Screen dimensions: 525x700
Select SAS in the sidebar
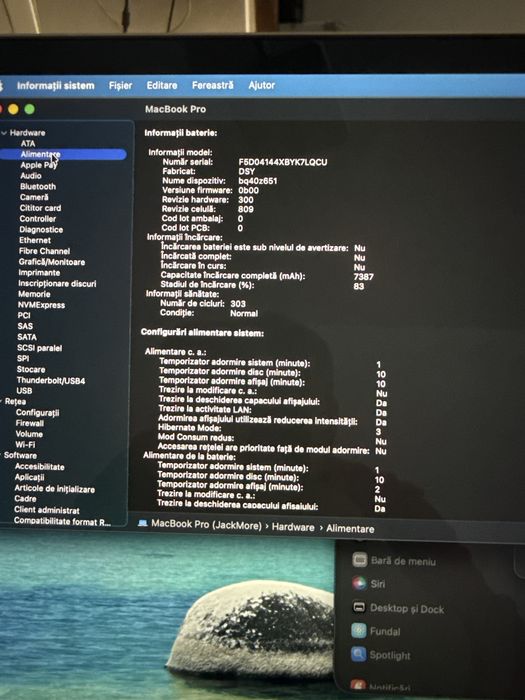point(25,326)
